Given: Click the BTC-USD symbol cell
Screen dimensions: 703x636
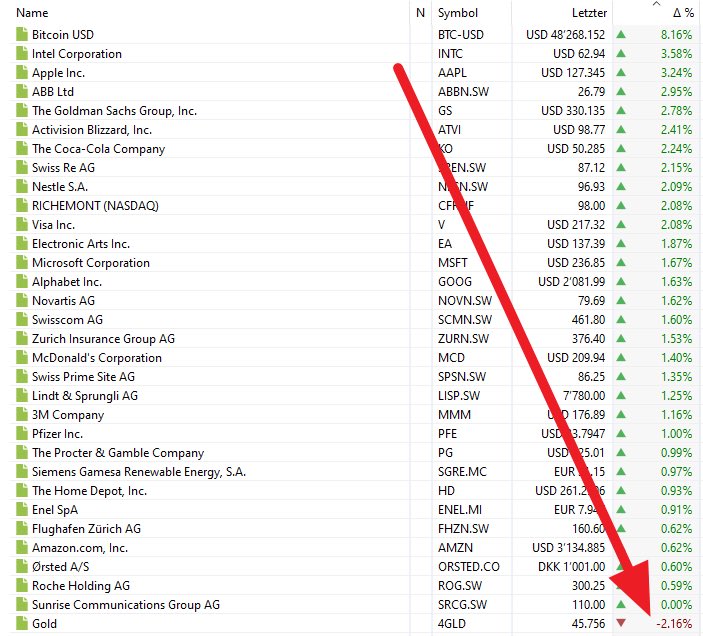Looking at the screenshot, I should (x=461, y=35).
